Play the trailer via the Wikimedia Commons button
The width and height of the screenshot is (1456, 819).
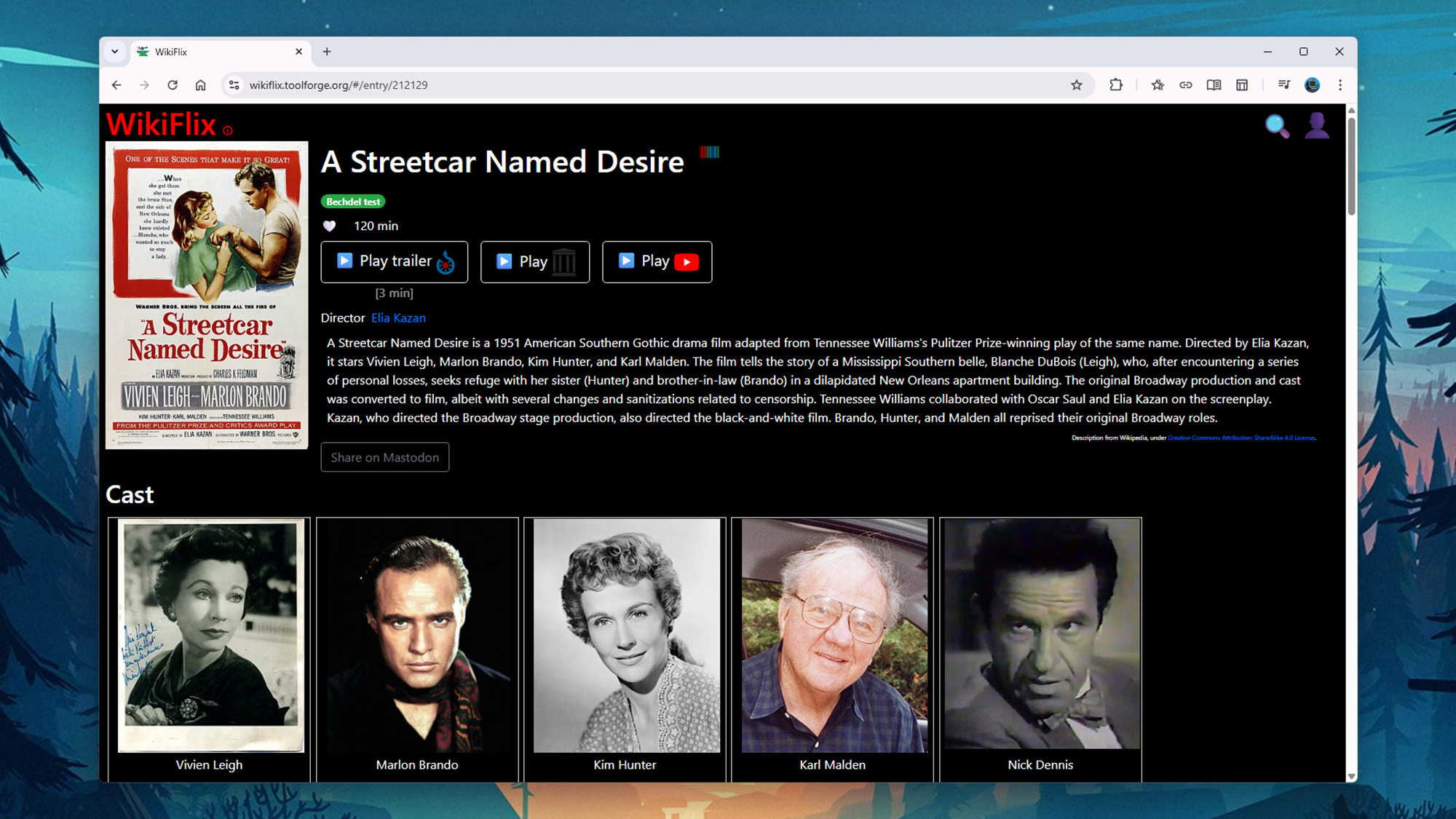394,261
